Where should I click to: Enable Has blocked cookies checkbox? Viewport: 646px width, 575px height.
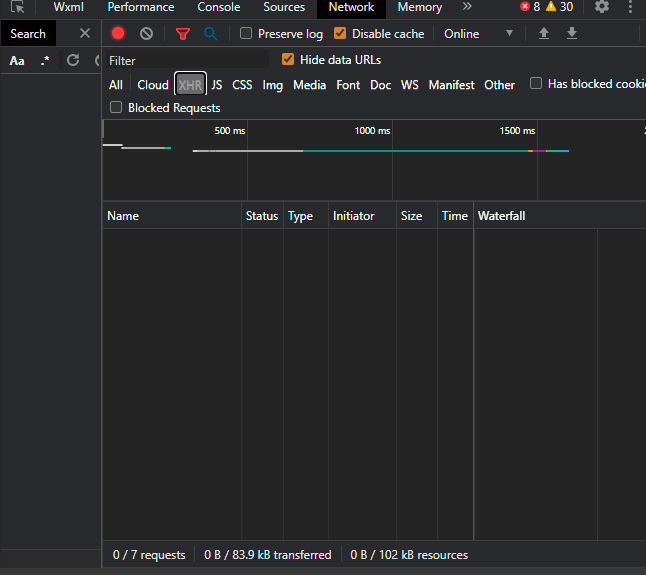[x=536, y=83]
